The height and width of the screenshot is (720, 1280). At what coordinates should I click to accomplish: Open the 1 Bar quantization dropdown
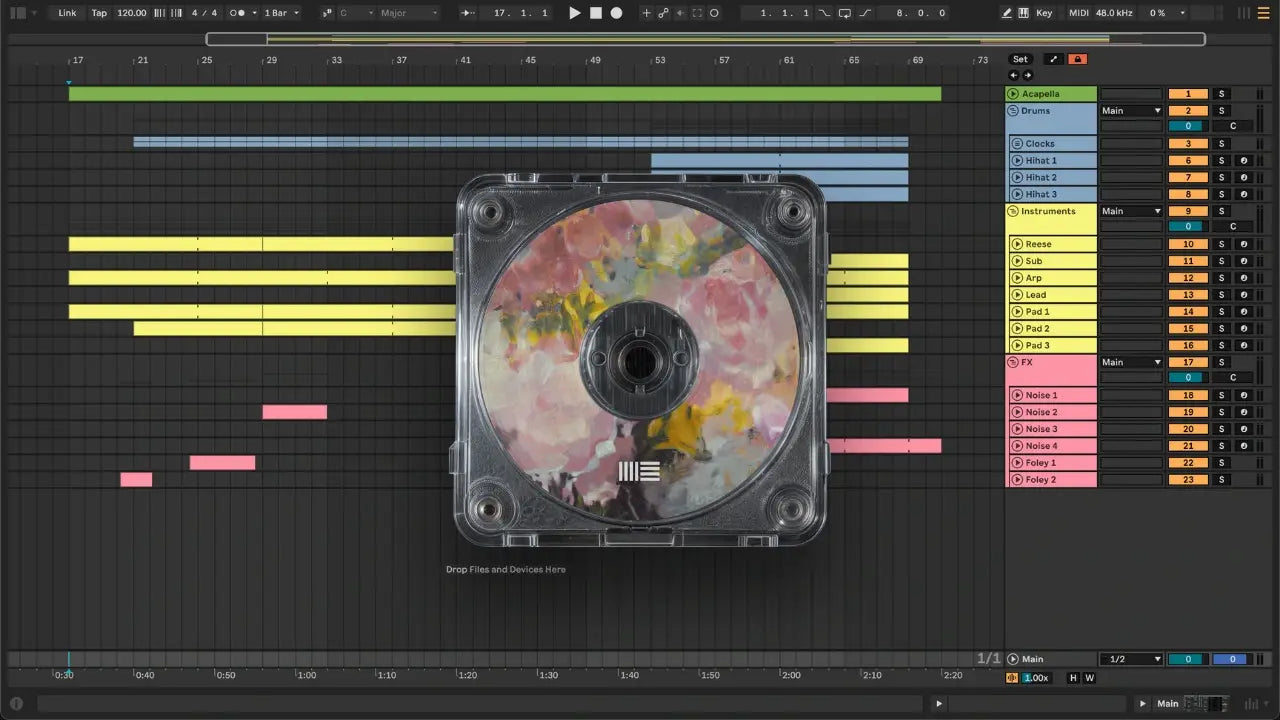tap(281, 13)
